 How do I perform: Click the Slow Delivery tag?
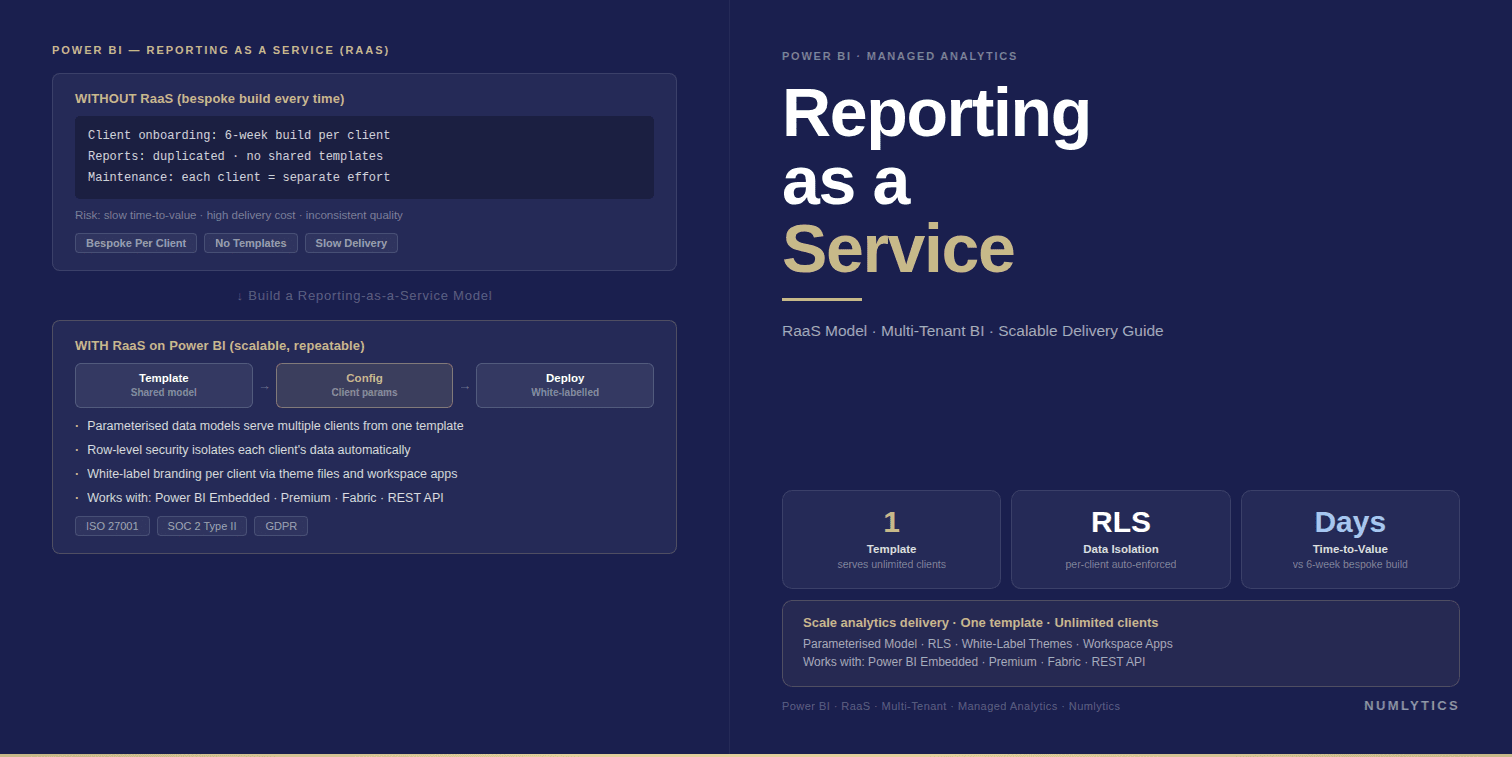(351, 243)
